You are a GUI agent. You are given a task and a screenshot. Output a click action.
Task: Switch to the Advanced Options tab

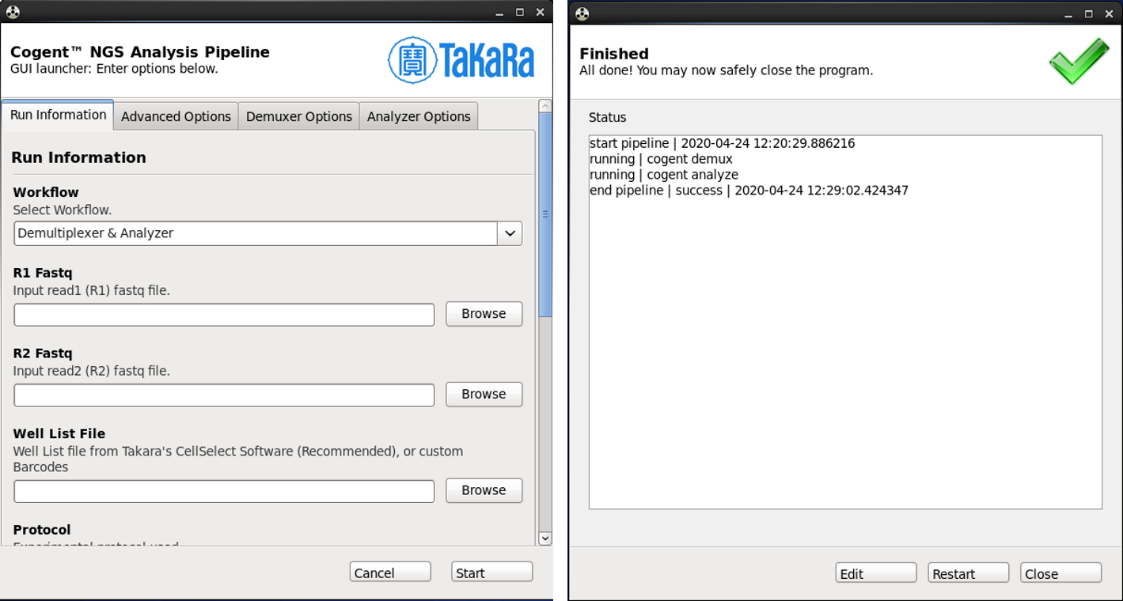[x=175, y=116]
